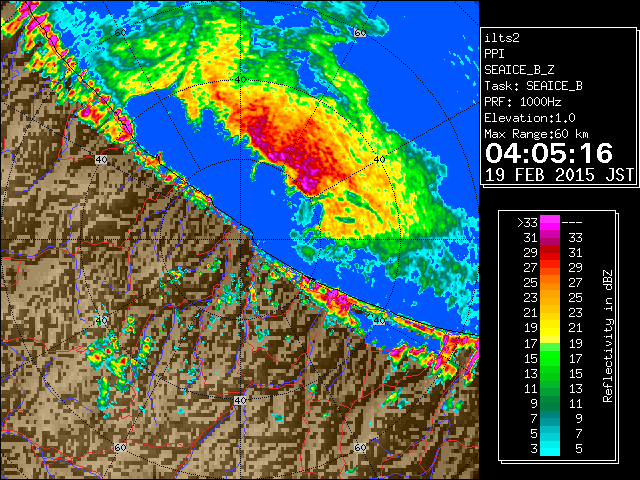Click the bright magenta >33 dBZ swatch
Screen dimensions: 640x480
pos(550,223)
